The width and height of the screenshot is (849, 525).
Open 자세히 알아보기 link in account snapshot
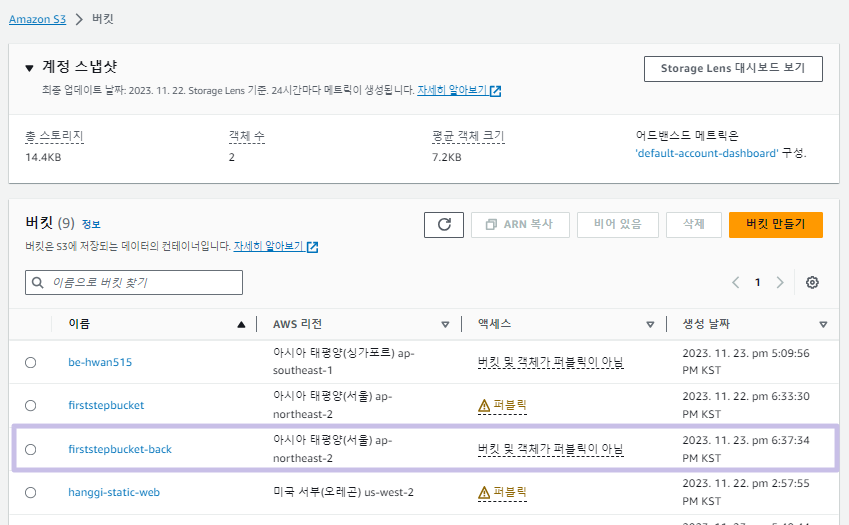[x=452, y=90]
